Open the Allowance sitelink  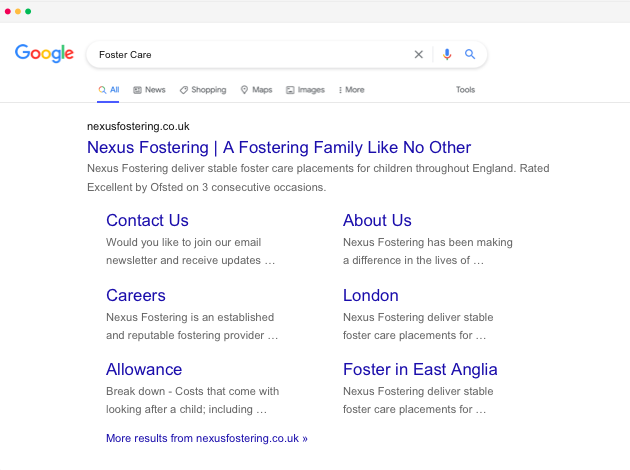(x=144, y=370)
